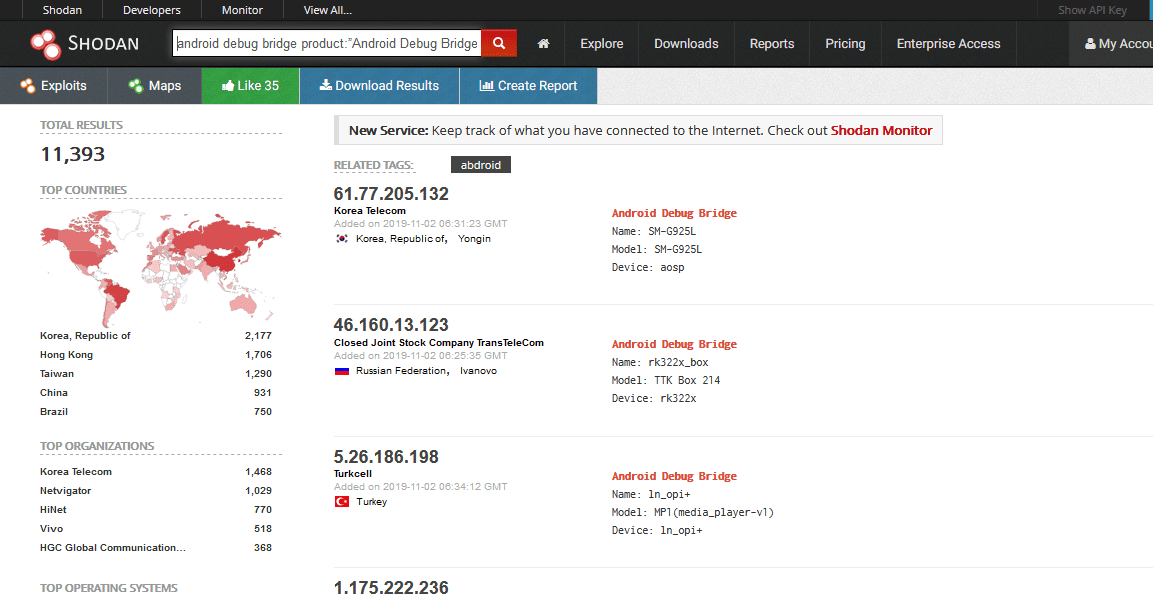
Task: Open the Shodan Monitor link
Action: click(881, 131)
